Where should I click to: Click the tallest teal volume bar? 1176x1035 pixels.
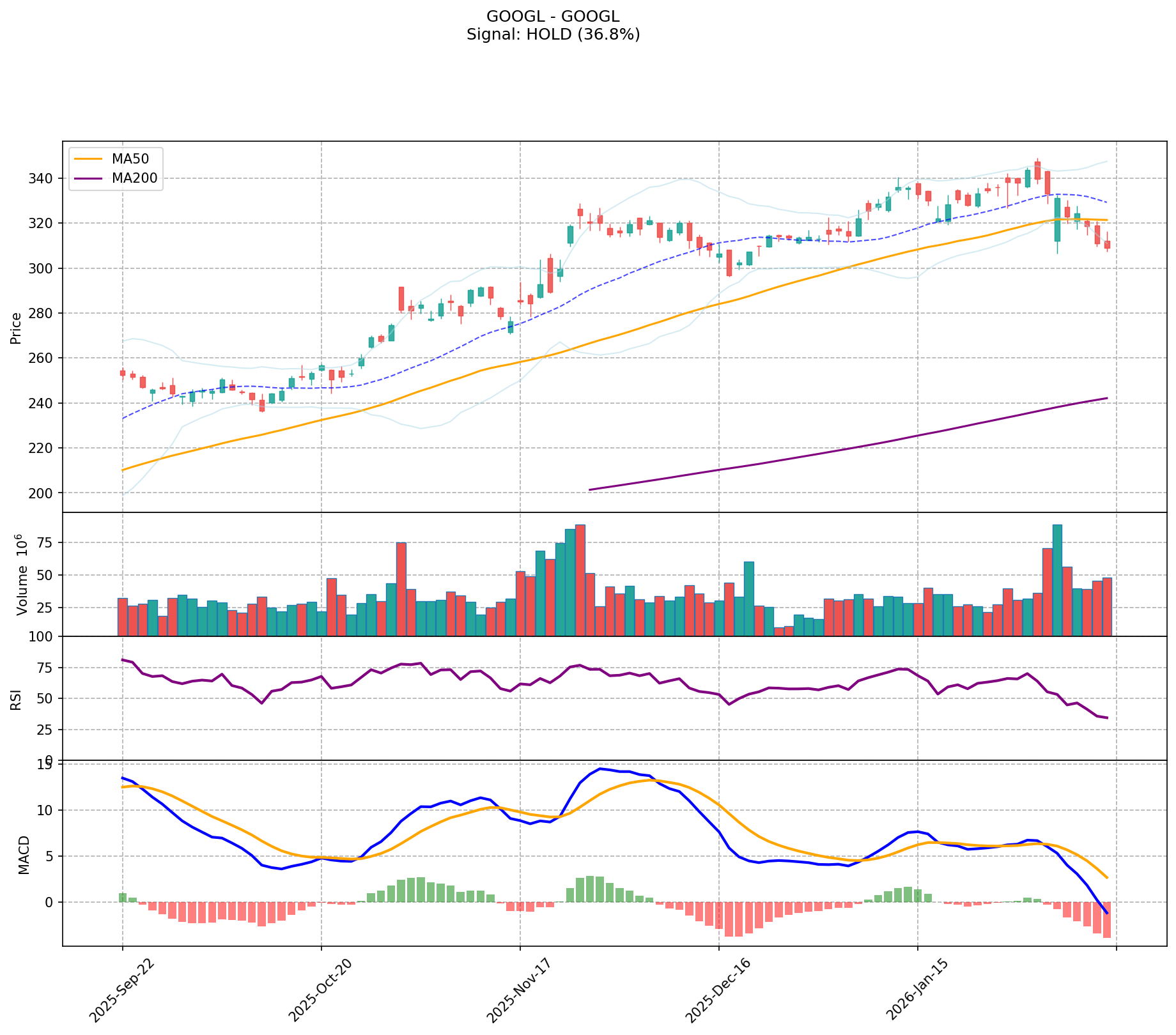(1057, 580)
